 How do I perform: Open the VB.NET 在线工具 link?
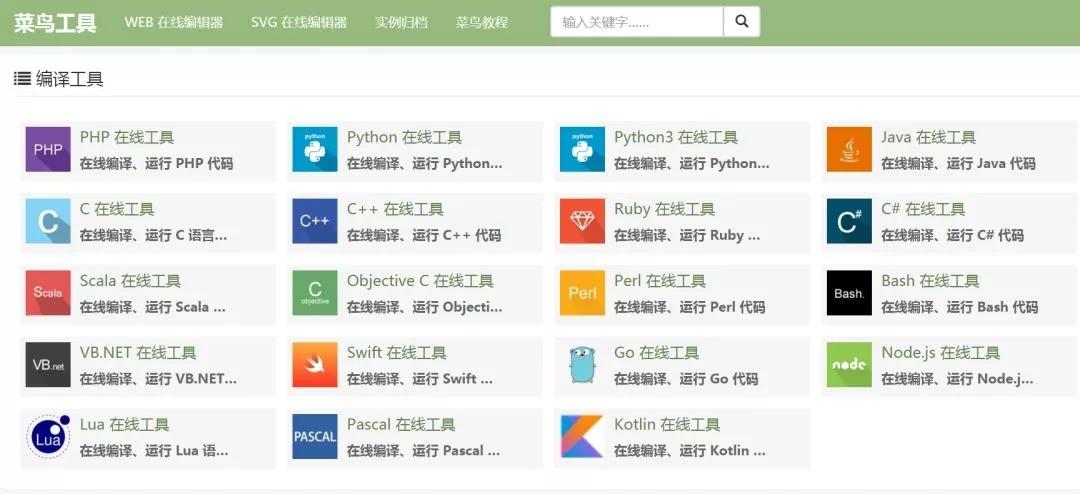click(x=138, y=352)
